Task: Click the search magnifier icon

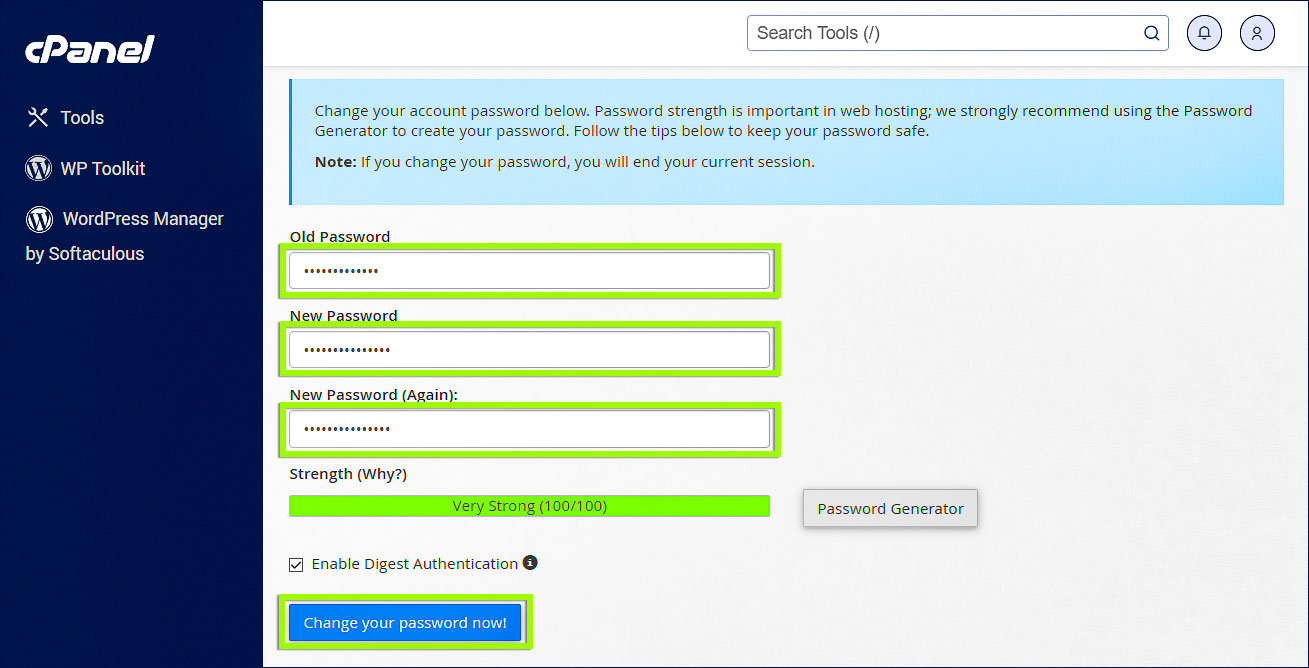Action: click(x=1152, y=33)
